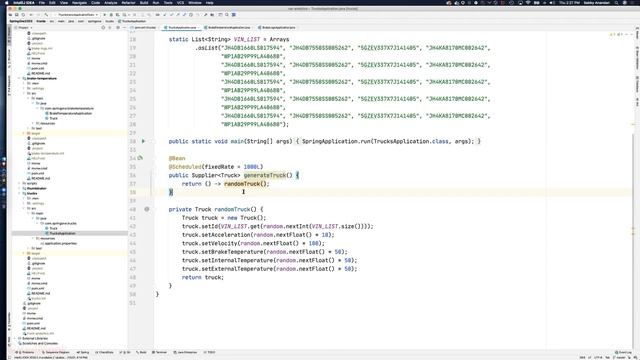The image size is (640, 360).
Task: Click the Run button in toolbar
Action: 104,15
